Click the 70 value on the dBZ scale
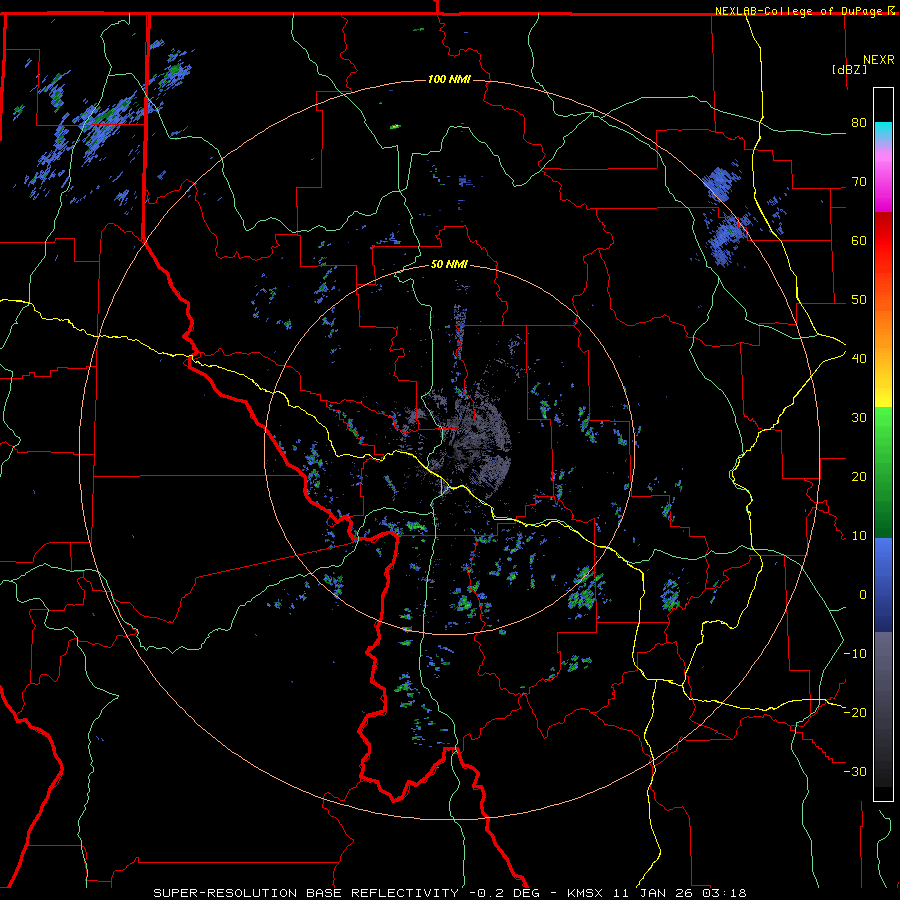900x900 pixels. click(x=859, y=181)
